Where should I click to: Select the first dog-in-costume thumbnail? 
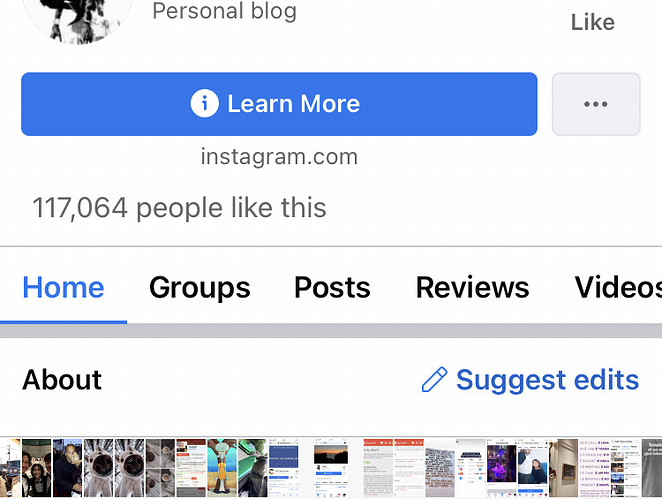click(x=98, y=468)
